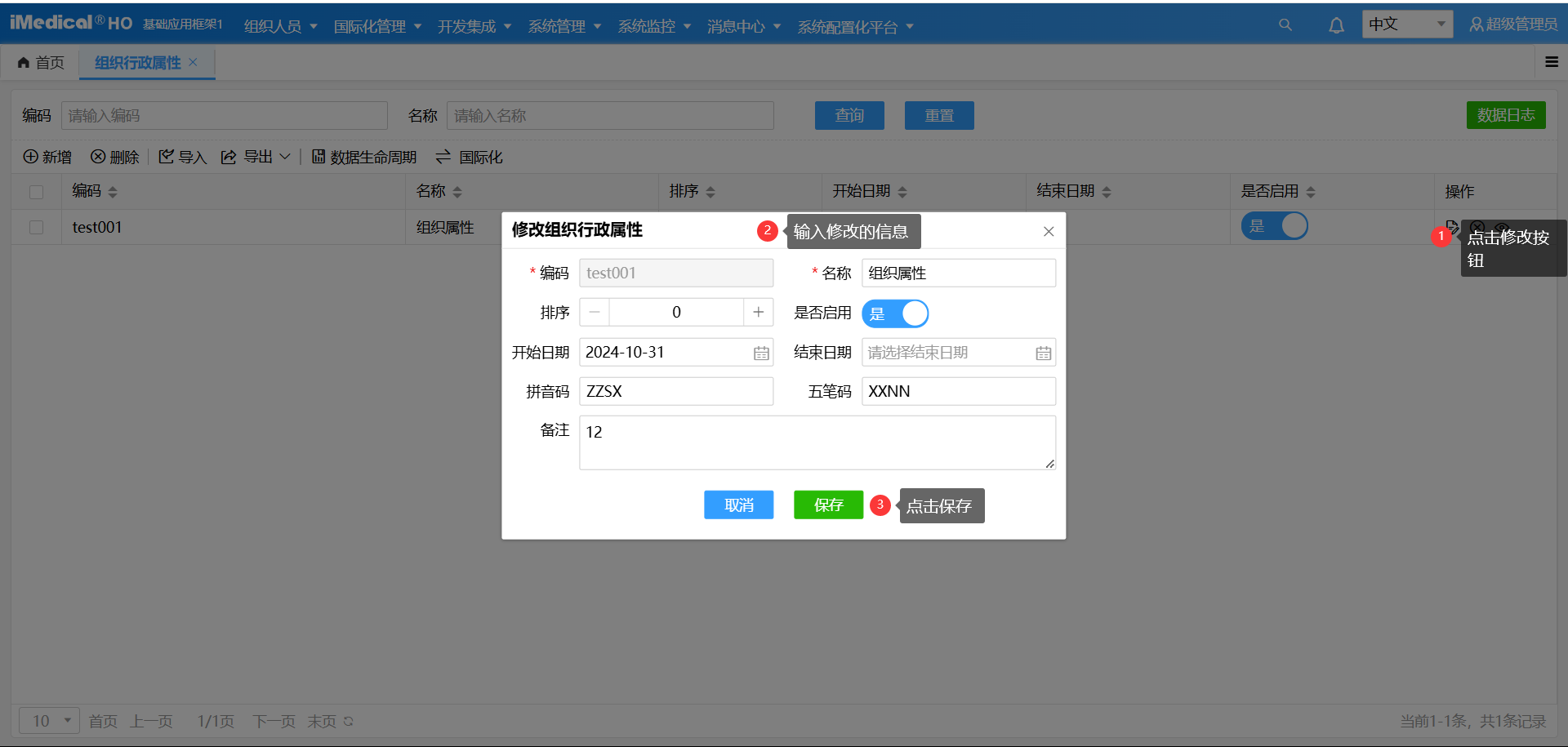The image size is (1568, 747).
Task: Open the page size dropdown showing 10
Action: click(49, 721)
